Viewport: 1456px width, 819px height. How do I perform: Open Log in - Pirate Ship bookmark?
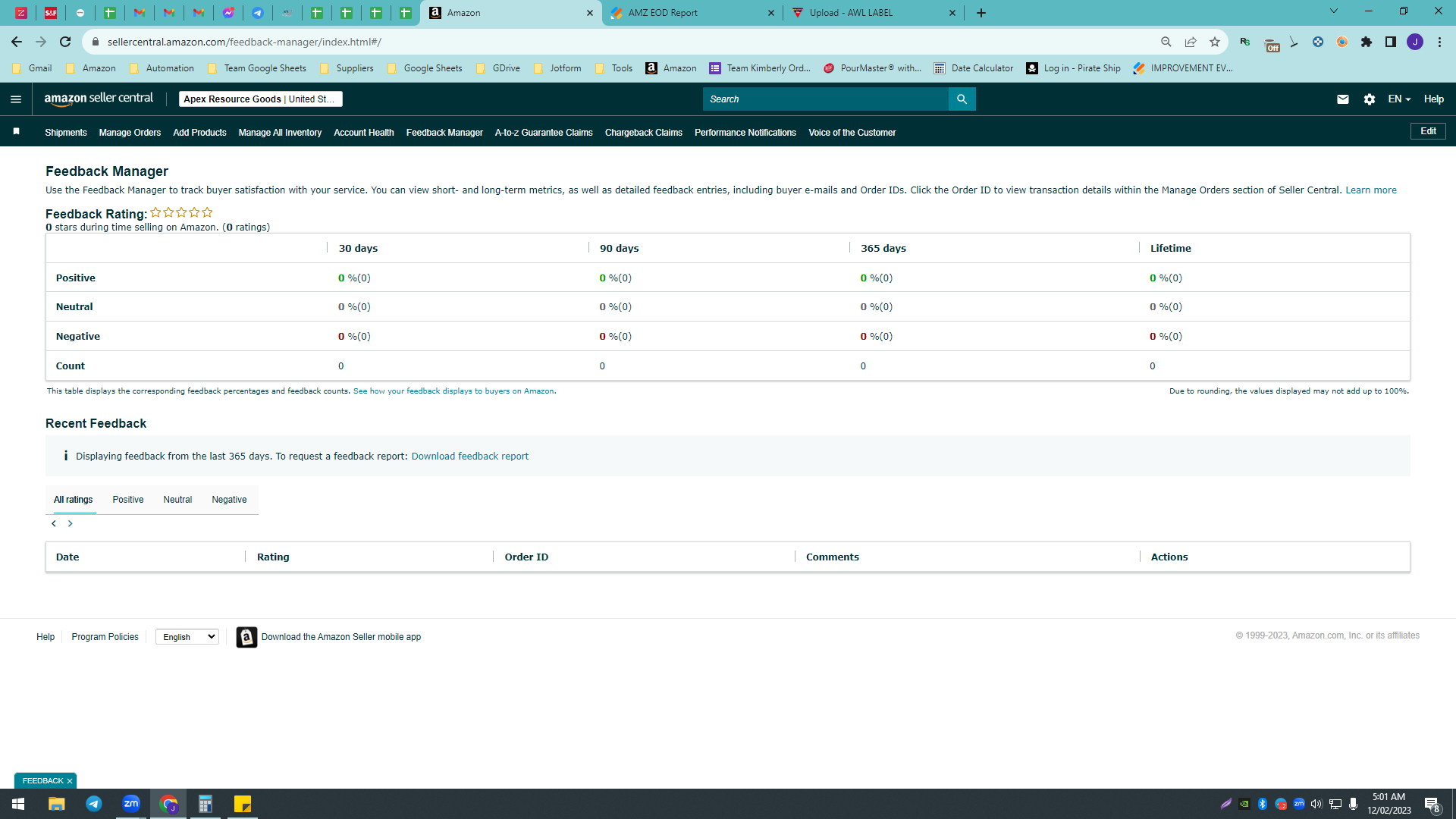[x=1073, y=68]
